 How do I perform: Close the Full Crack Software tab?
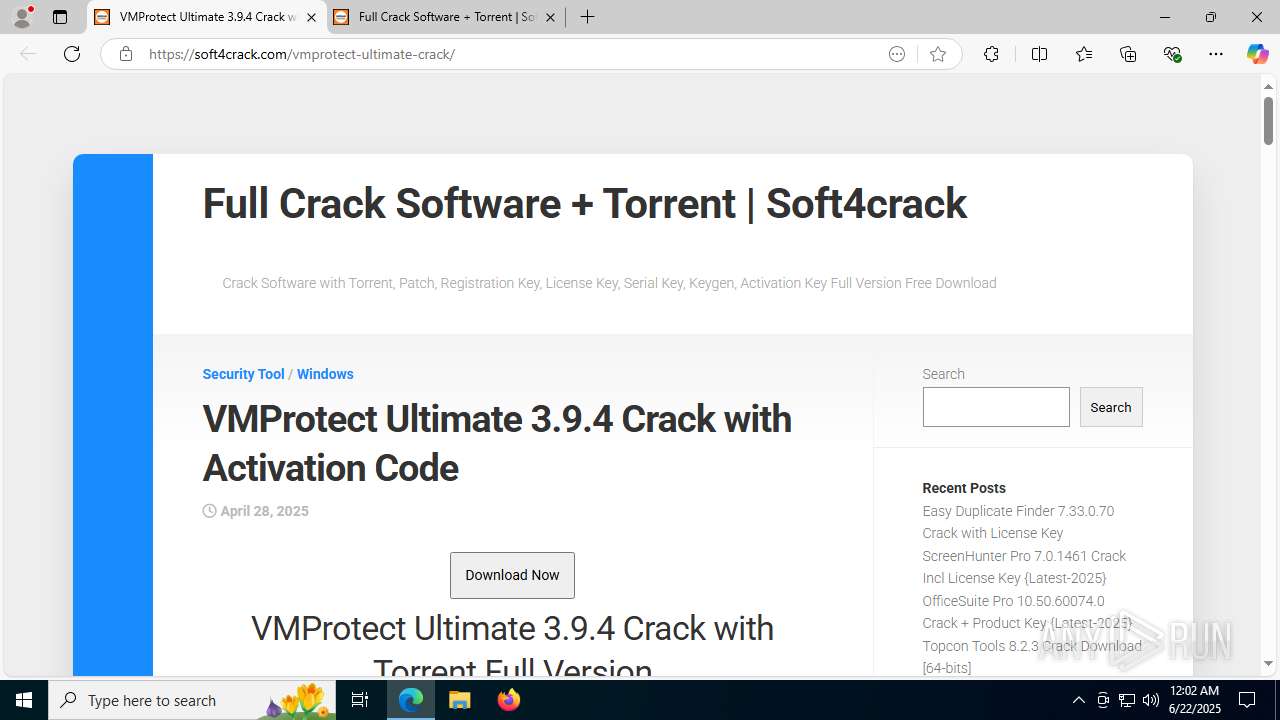(x=550, y=17)
